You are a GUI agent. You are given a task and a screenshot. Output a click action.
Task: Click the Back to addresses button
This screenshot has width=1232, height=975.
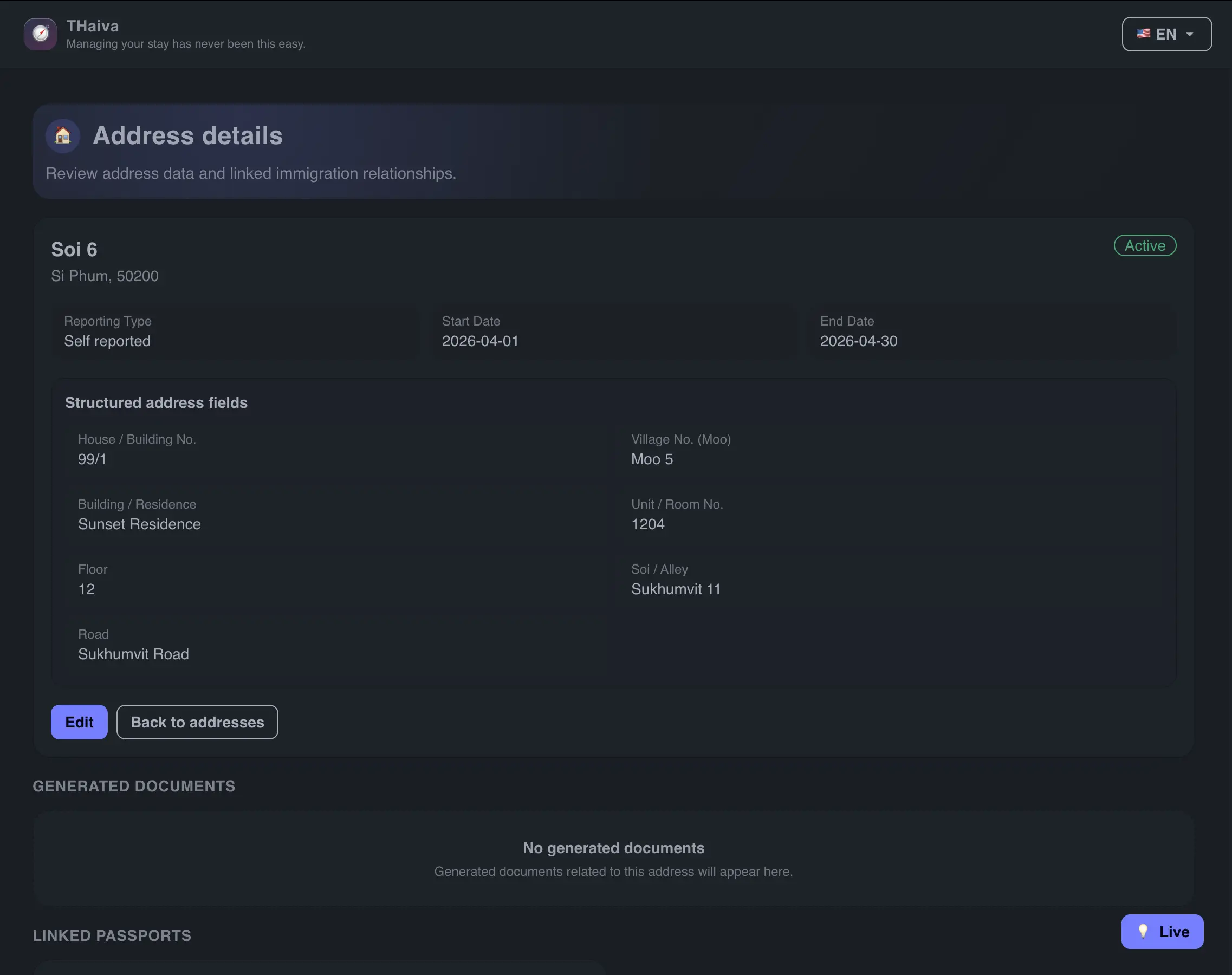[197, 721]
